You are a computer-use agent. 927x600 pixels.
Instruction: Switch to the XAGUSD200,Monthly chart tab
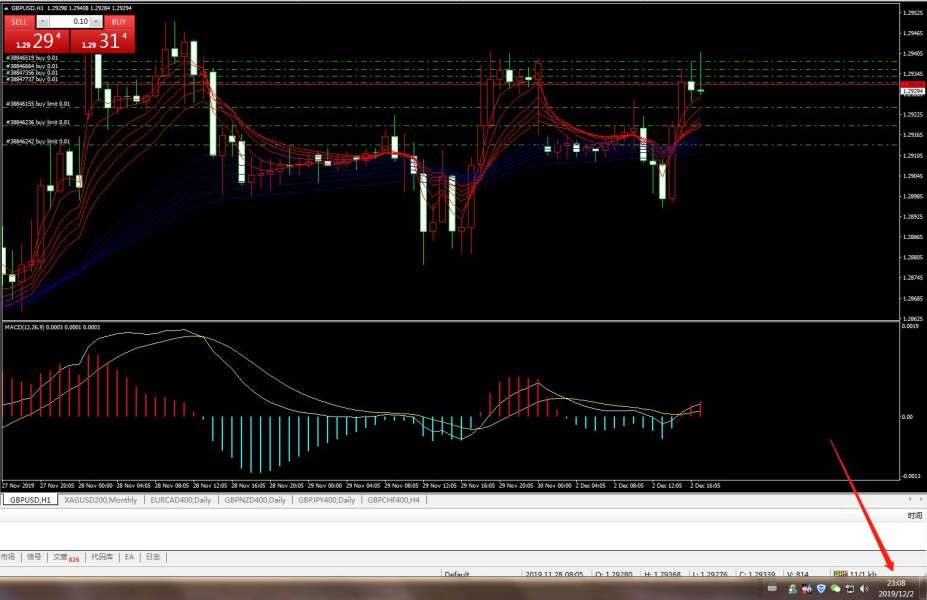click(101, 499)
